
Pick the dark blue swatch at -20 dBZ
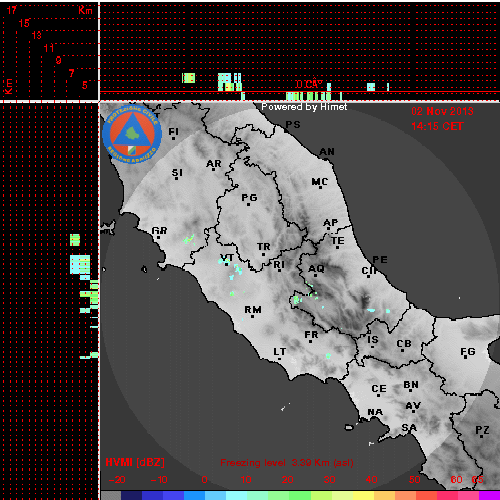click(132, 495)
